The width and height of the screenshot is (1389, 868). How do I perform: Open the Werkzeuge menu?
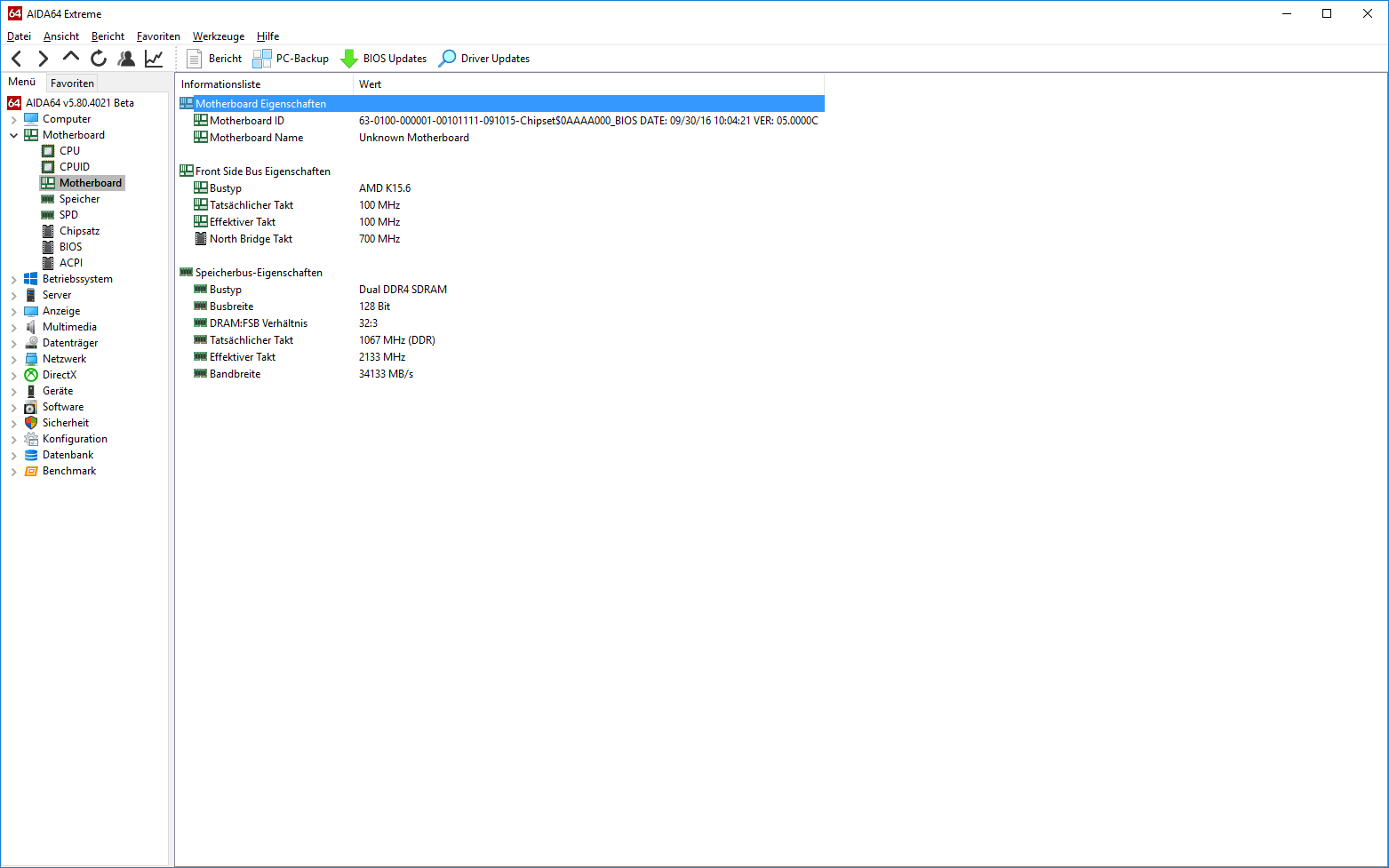(218, 36)
